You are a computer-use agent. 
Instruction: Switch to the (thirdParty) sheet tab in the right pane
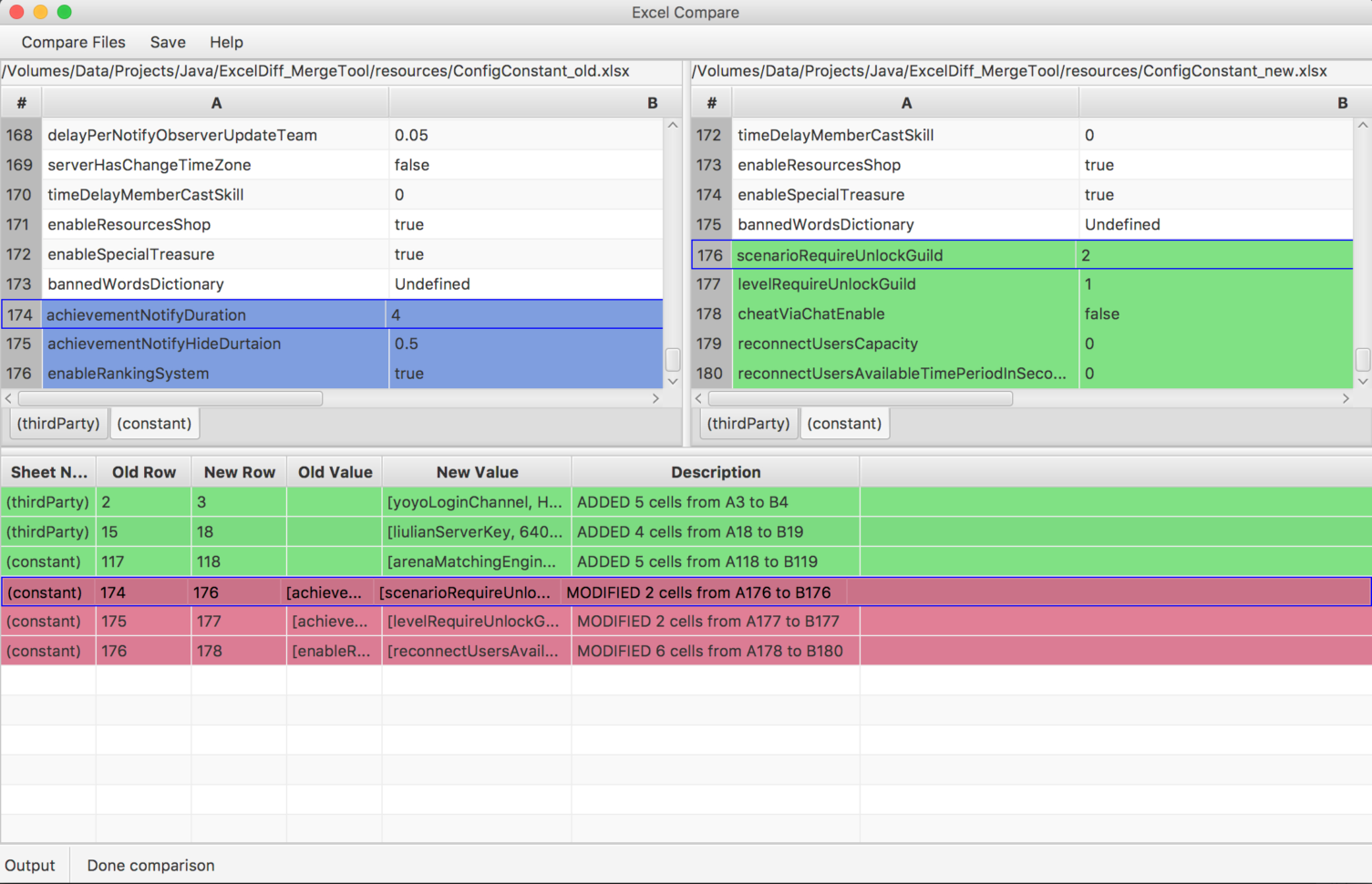point(748,423)
